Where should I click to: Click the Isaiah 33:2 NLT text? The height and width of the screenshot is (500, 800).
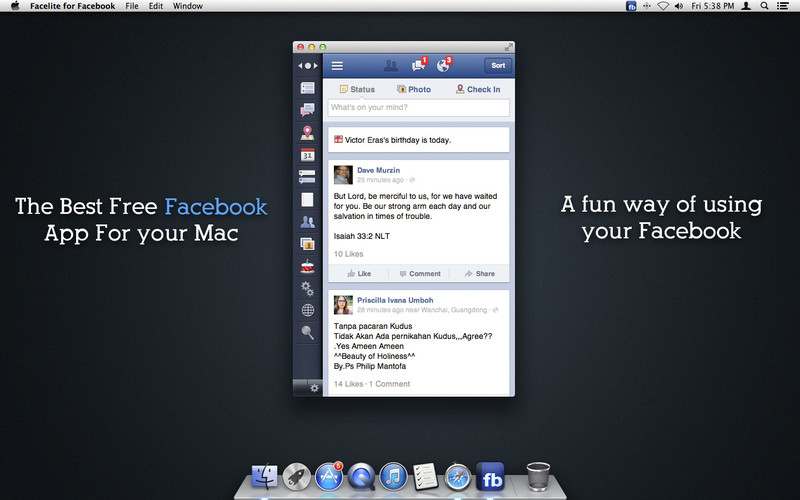pos(362,236)
